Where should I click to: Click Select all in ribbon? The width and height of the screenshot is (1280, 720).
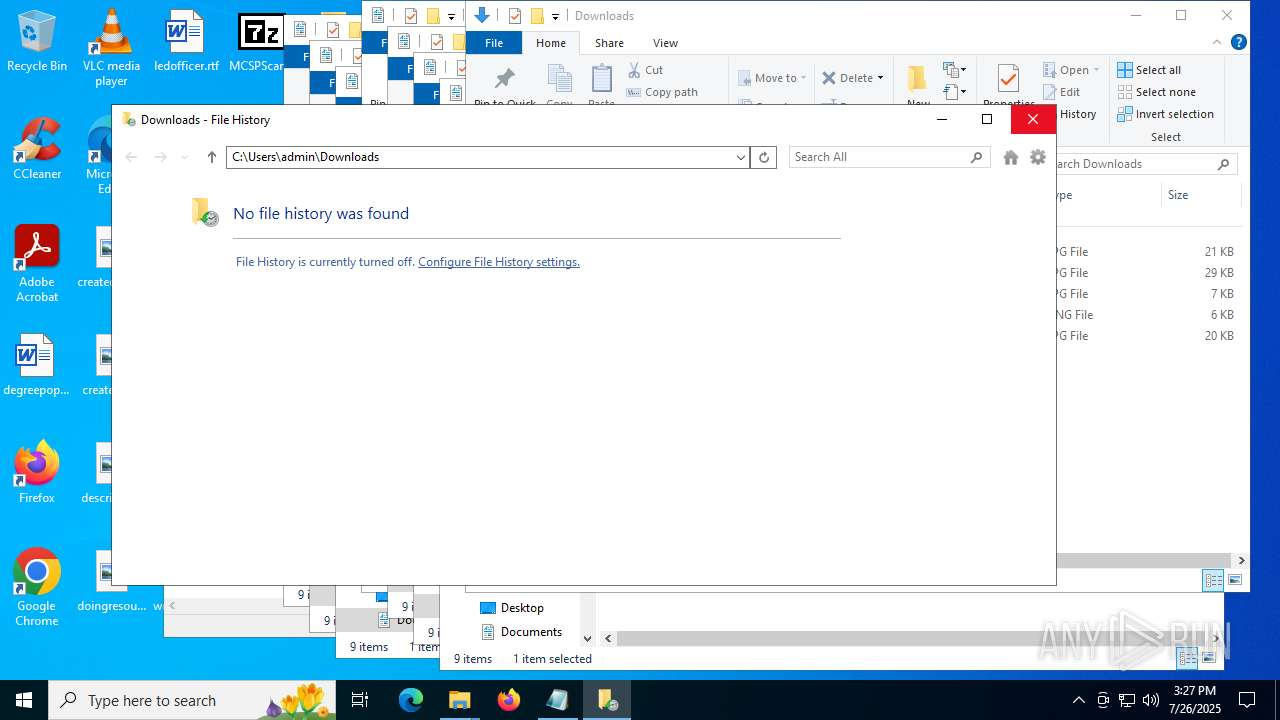point(1149,70)
